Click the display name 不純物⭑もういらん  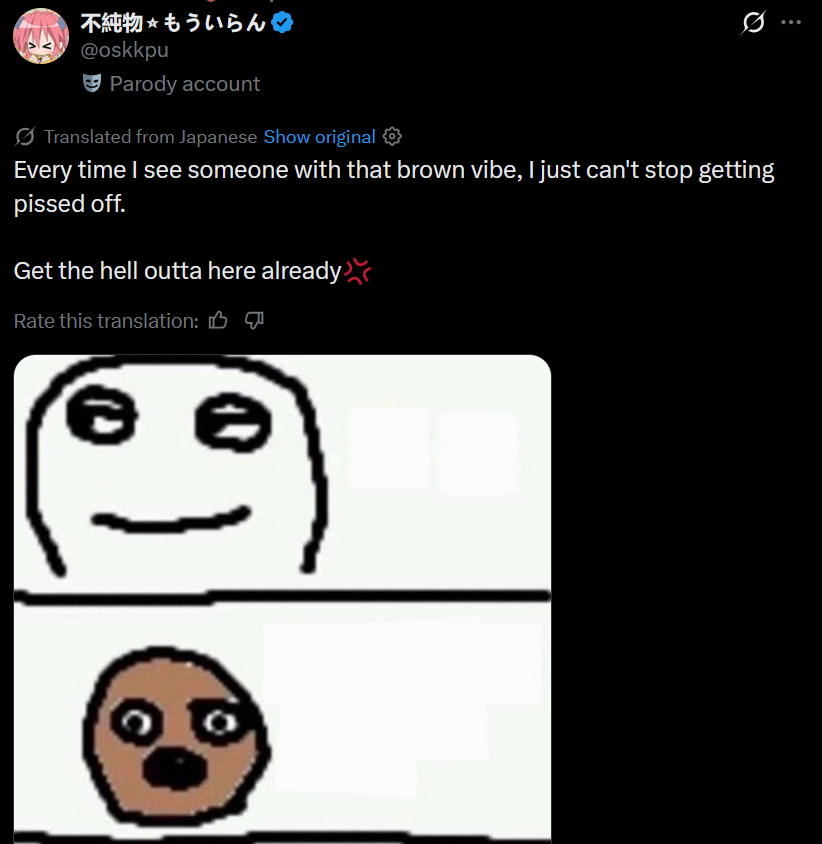pos(173,23)
